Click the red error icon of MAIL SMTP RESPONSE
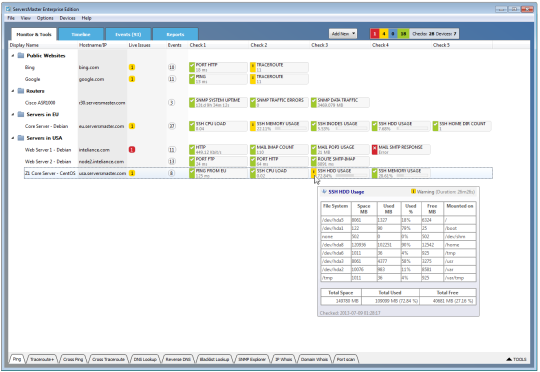 [x=375, y=149]
